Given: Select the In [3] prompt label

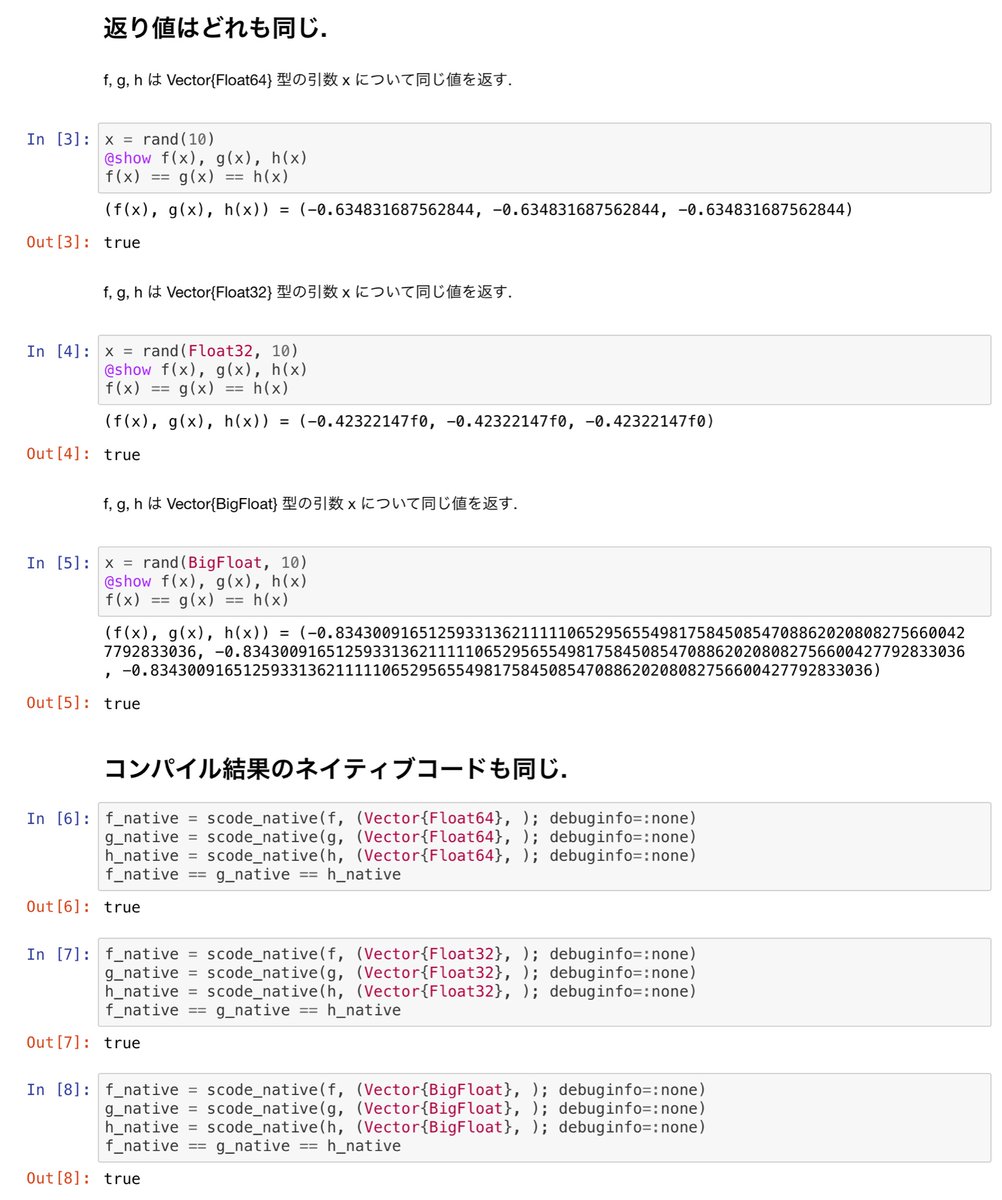Looking at the screenshot, I should (x=58, y=139).
